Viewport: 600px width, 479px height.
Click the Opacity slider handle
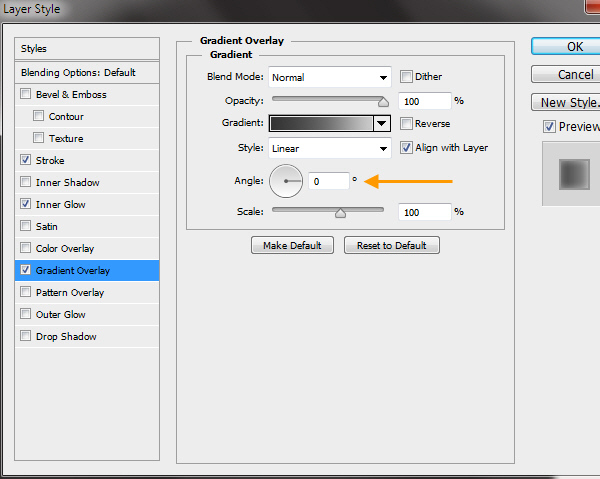tap(382, 101)
